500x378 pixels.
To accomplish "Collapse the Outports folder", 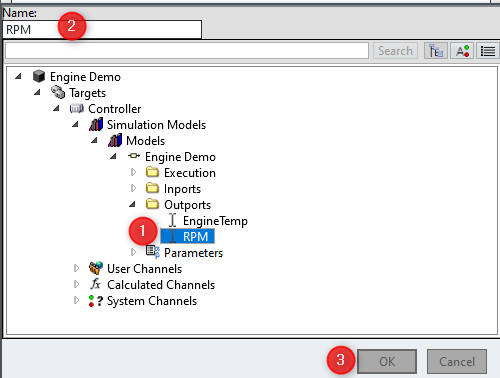I will (x=132, y=204).
